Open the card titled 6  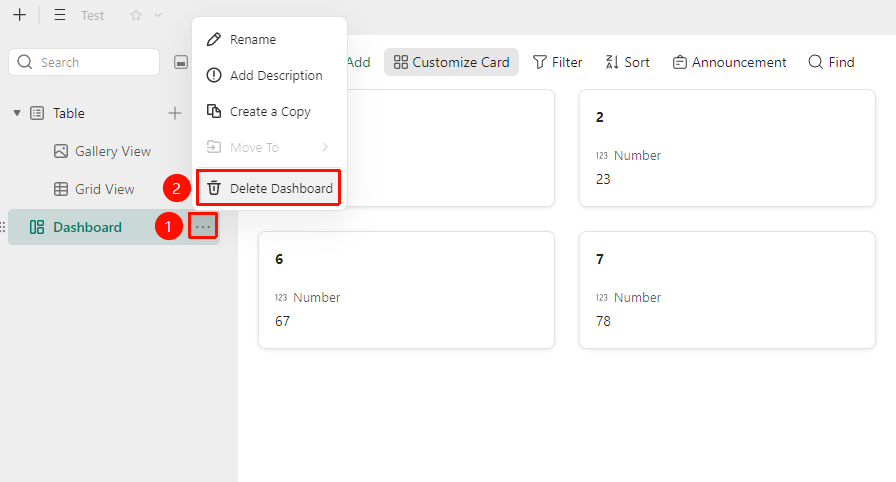(406, 290)
